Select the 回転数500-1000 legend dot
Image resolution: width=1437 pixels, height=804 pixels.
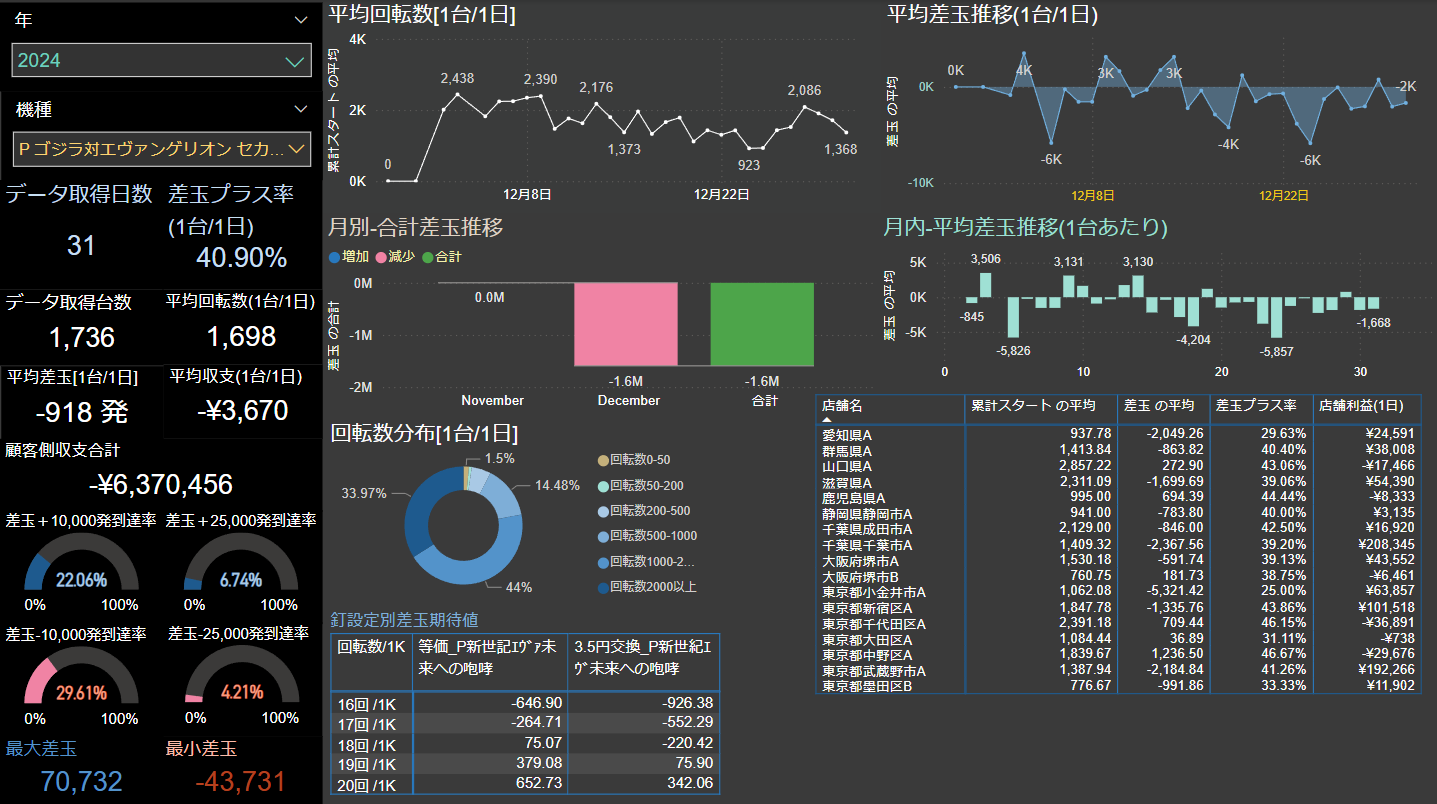tap(602, 536)
